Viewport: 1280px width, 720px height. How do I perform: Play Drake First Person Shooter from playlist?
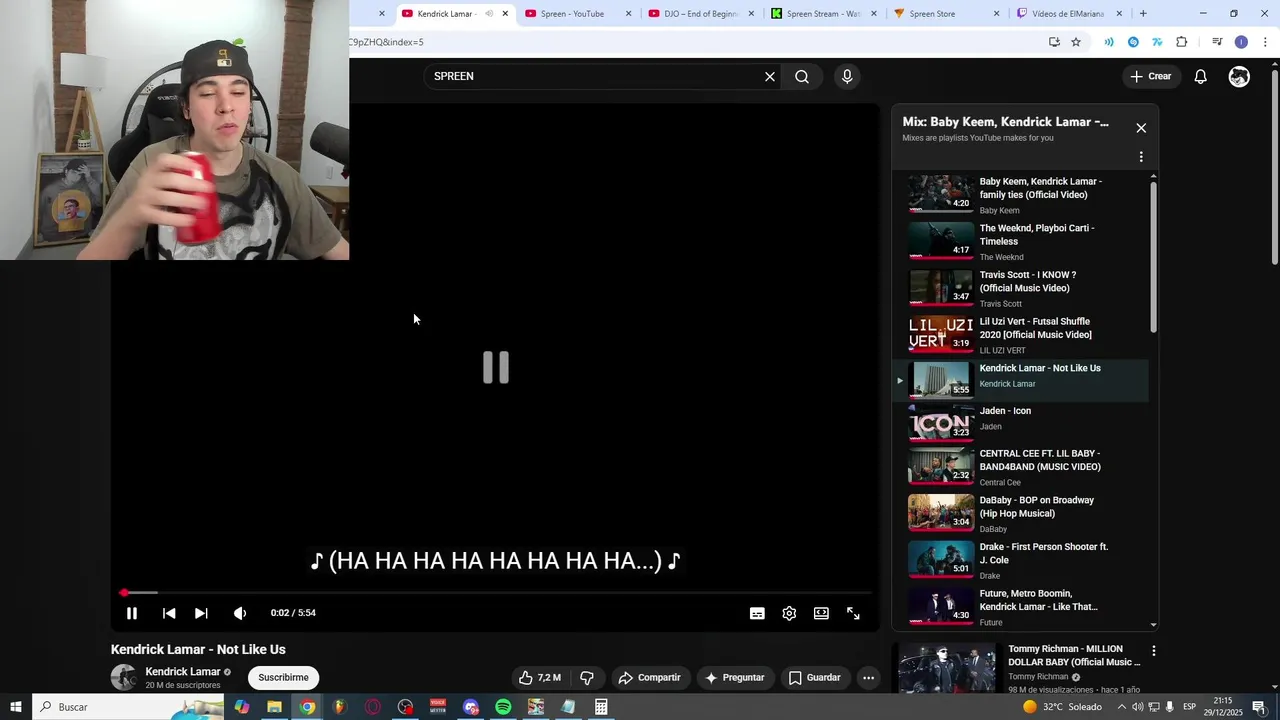pos(1020,560)
